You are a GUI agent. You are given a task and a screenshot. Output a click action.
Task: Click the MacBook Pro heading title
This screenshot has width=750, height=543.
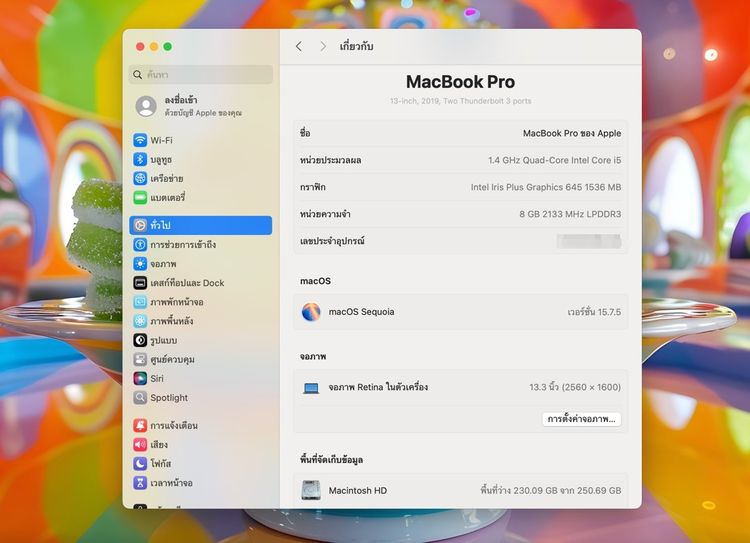tap(461, 82)
